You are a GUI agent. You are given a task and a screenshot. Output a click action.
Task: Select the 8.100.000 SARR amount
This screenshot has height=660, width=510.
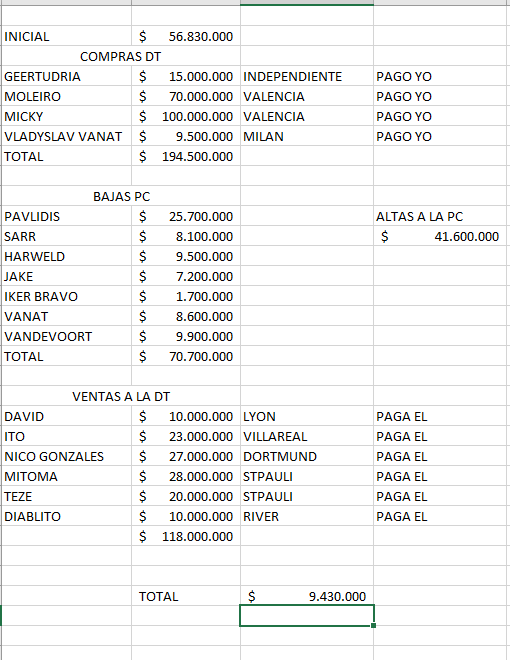coord(186,236)
